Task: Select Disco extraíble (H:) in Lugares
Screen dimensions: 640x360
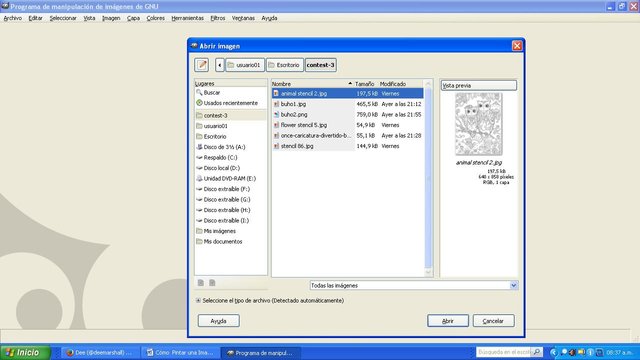Action: click(x=231, y=210)
